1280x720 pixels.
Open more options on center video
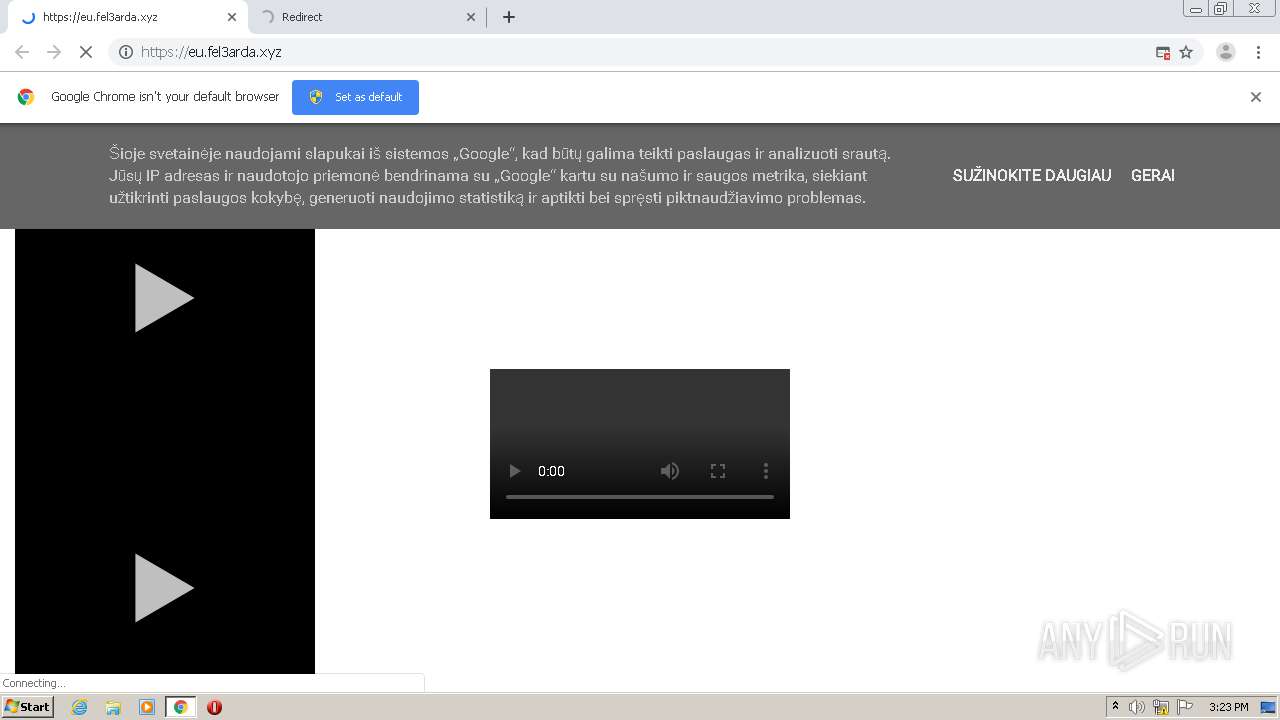(x=766, y=471)
